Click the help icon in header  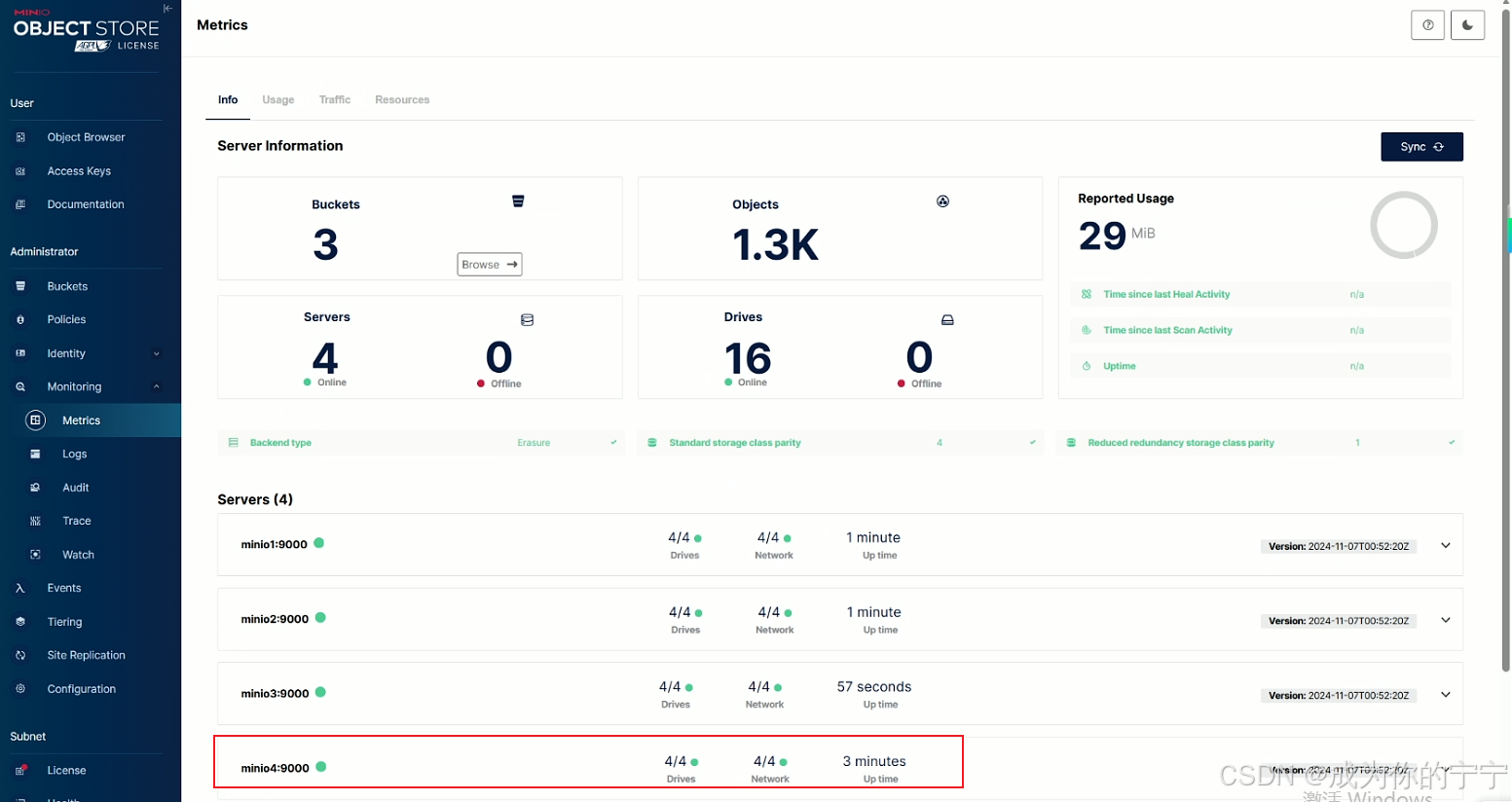click(x=1427, y=25)
